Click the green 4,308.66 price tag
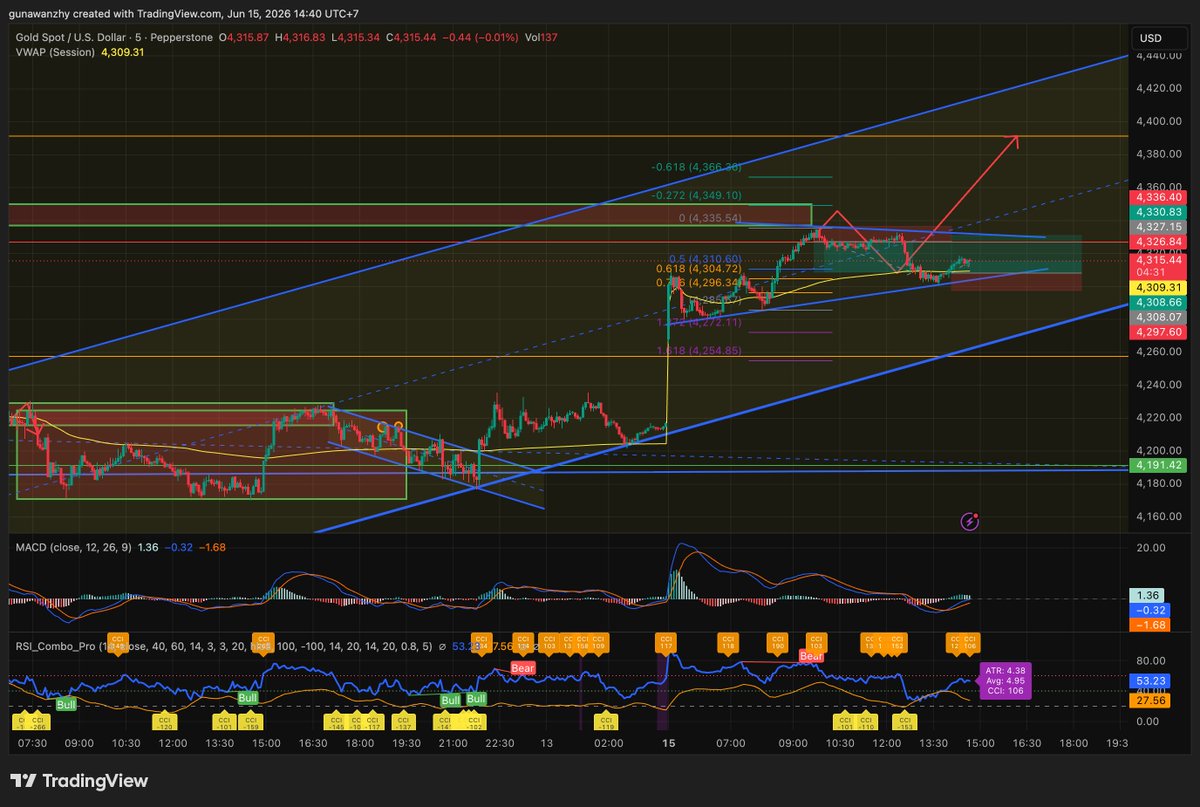The height and width of the screenshot is (807, 1200). click(x=1156, y=301)
